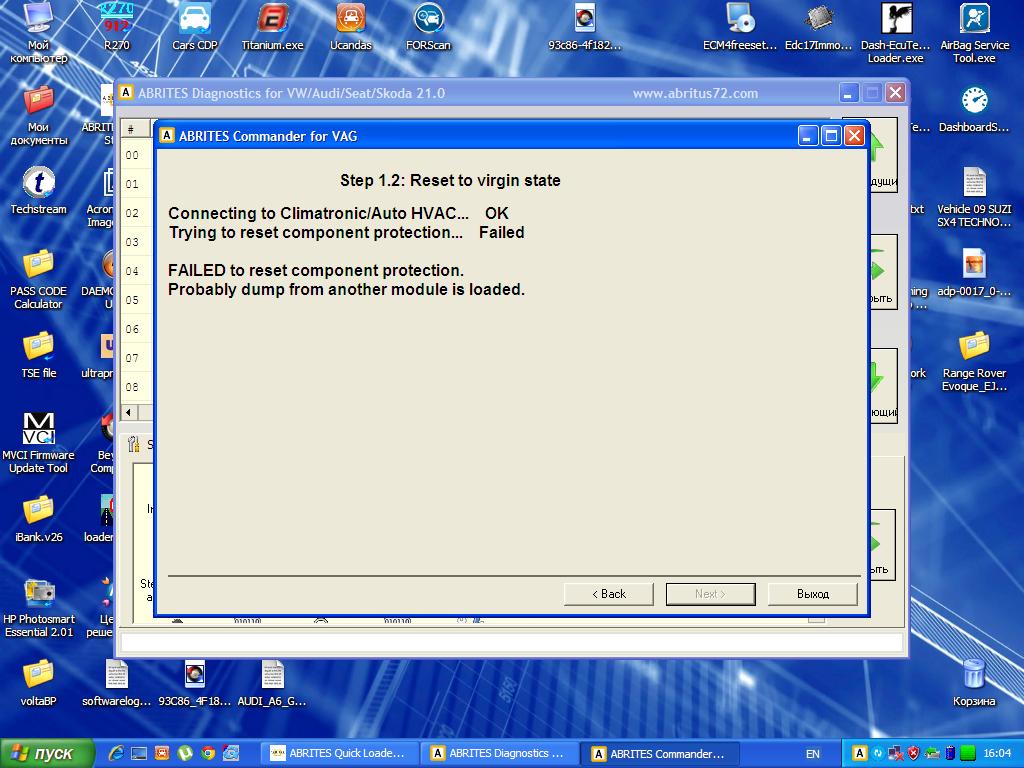This screenshot has height=768, width=1024.
Task: Switch to ABRITES Diagnostics taskbar item
Action: pos(498,754)
